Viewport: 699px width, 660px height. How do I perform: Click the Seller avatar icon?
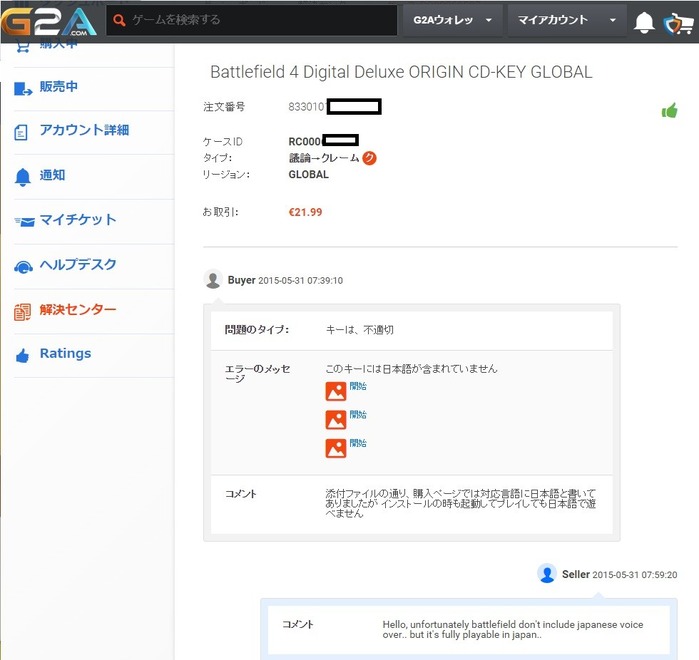pyautogui.click(x=547, y=573)
